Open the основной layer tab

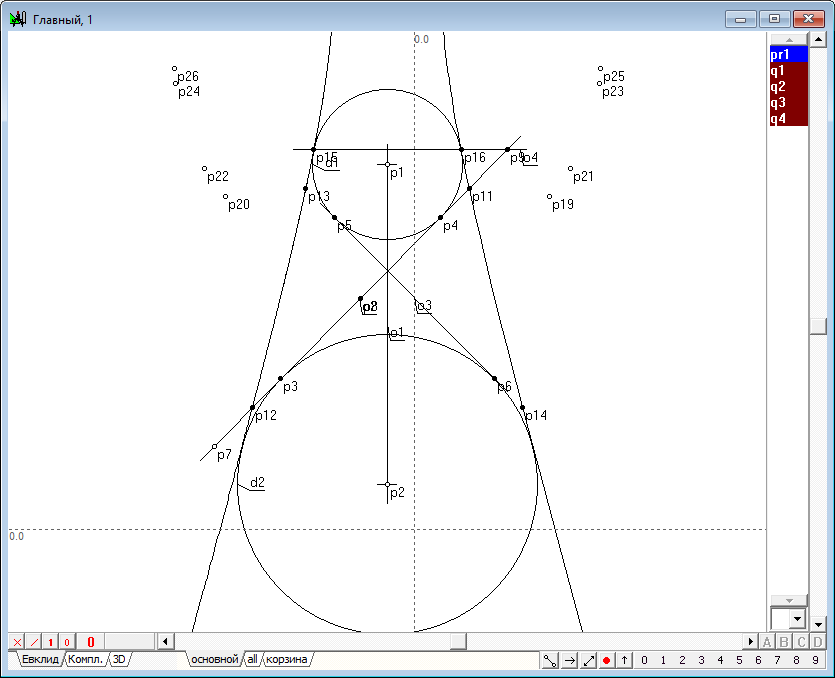215,659
